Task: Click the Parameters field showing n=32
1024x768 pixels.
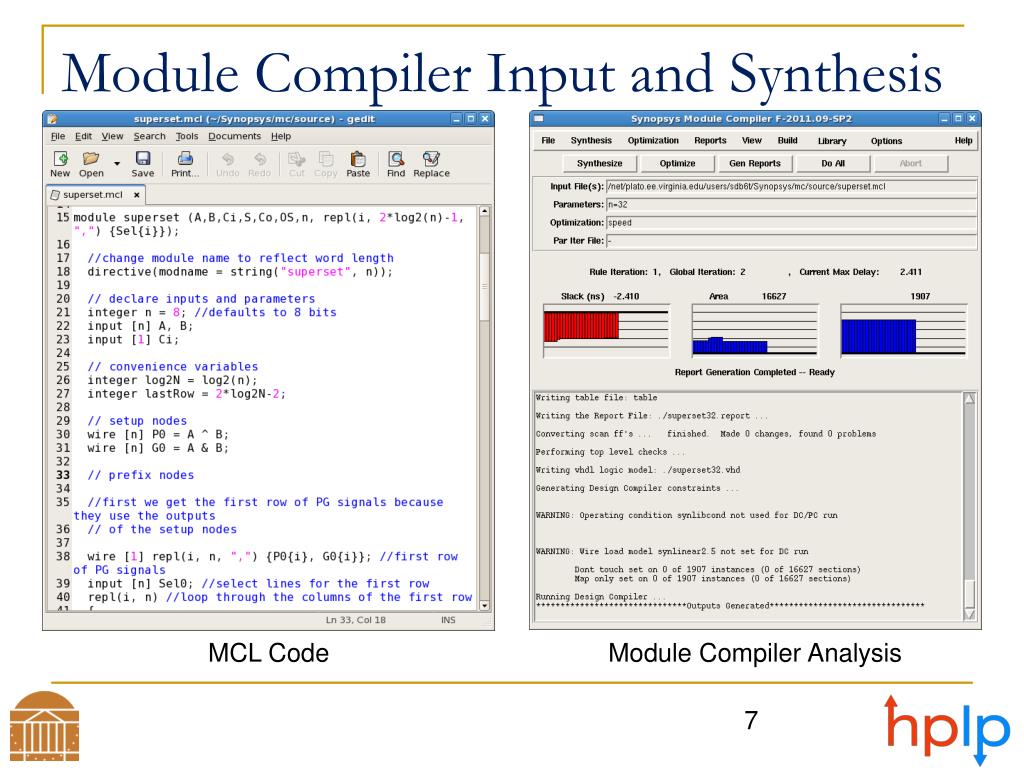Action: pyautogui.click(x=792, y=204)
